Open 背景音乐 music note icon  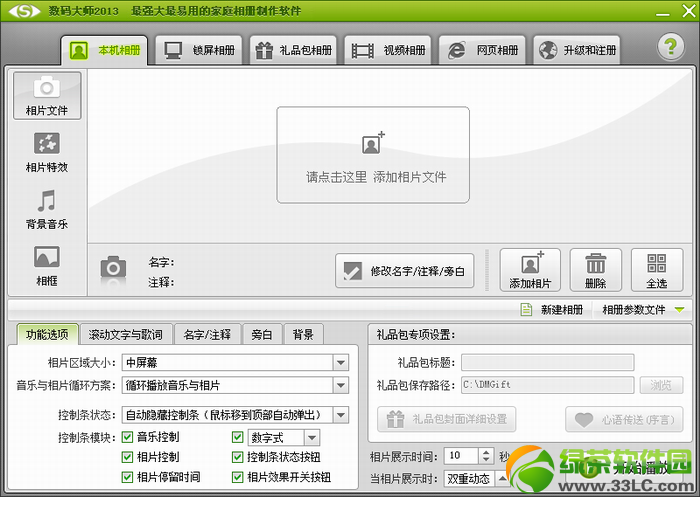[x=47, y=209]
